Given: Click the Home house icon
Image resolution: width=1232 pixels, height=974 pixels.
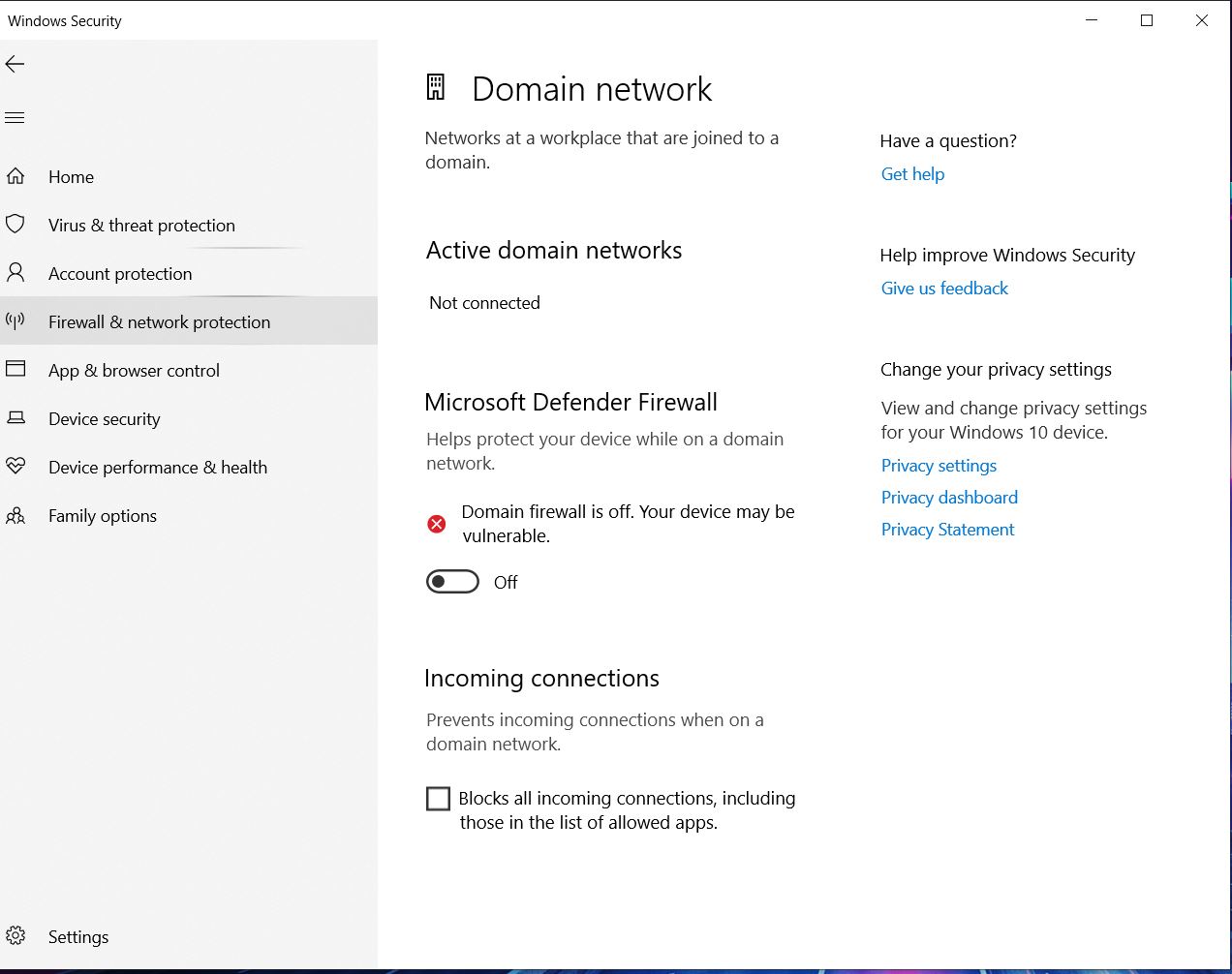Looking at the screenshot, I should (15, 176).
